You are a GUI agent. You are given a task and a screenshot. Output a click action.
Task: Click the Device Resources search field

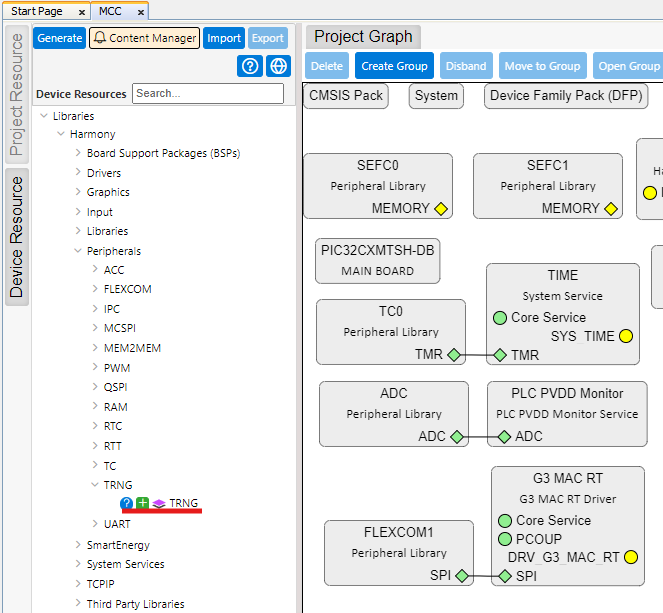208,93
